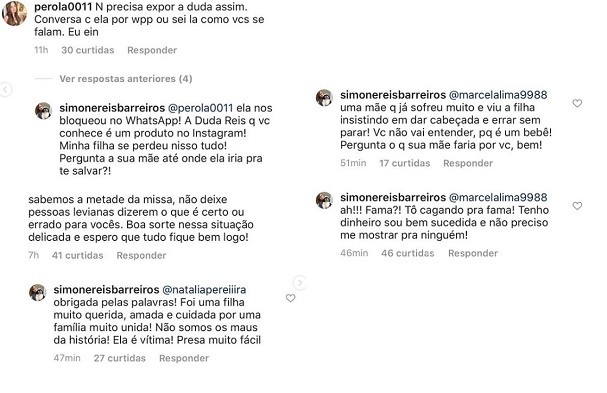
Task: Like the 'Fama?! Tô cagando' comment
Action: coord(577,206)
